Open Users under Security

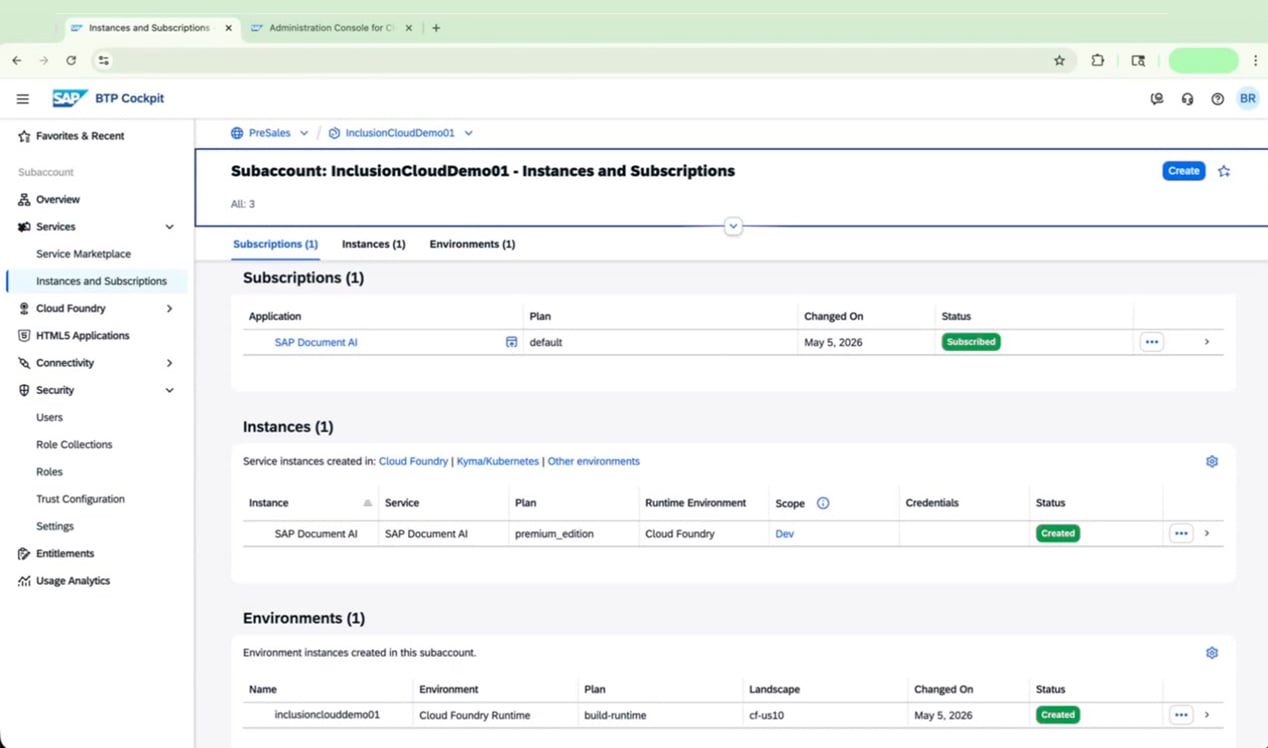point(49,417)
